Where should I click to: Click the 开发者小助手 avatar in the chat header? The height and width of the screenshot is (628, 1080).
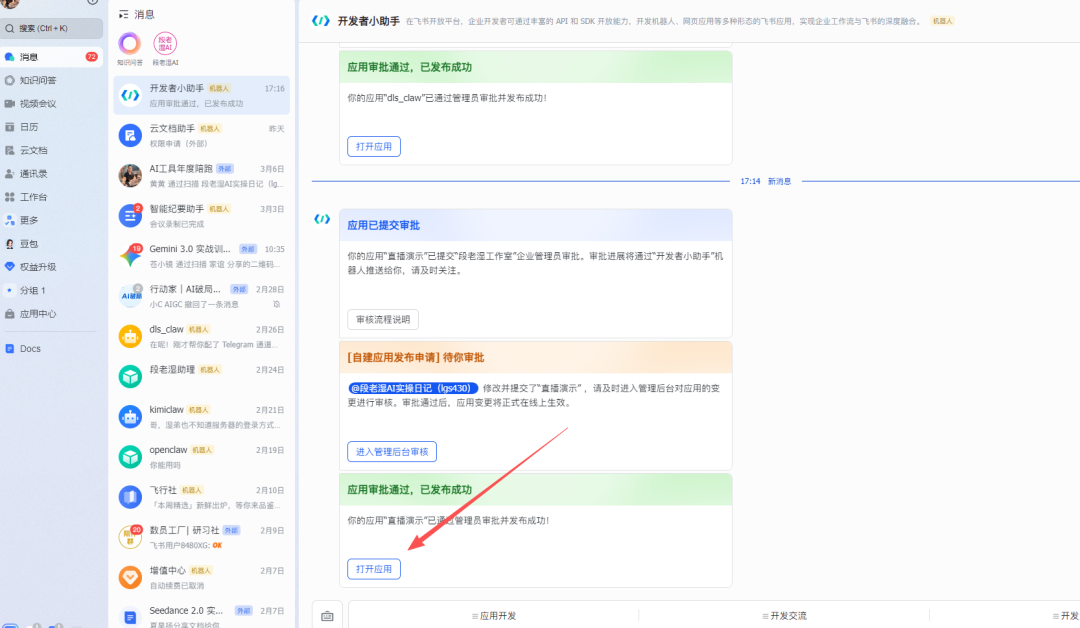click(x=321, y=21)
